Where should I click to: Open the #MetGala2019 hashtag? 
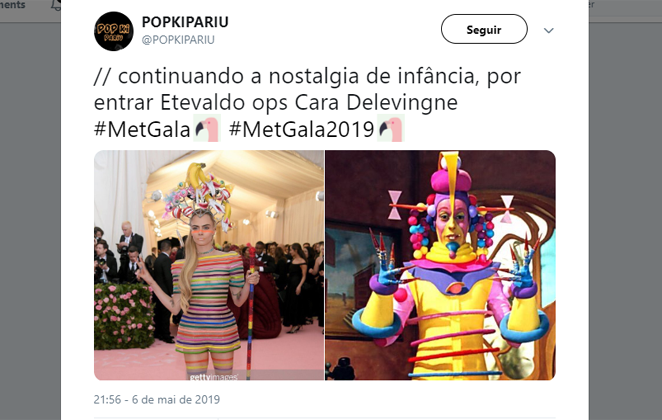(301, 129)
